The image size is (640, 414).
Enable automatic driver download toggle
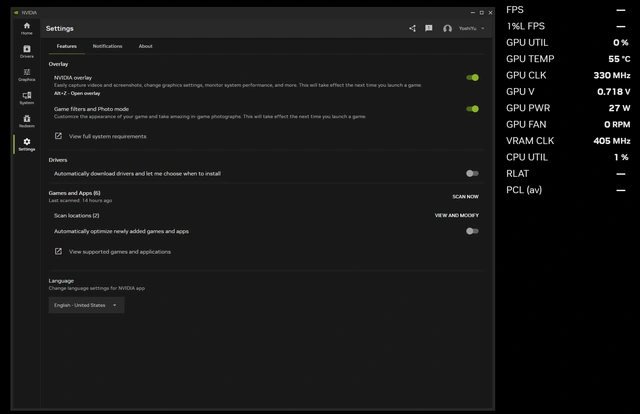472,174
